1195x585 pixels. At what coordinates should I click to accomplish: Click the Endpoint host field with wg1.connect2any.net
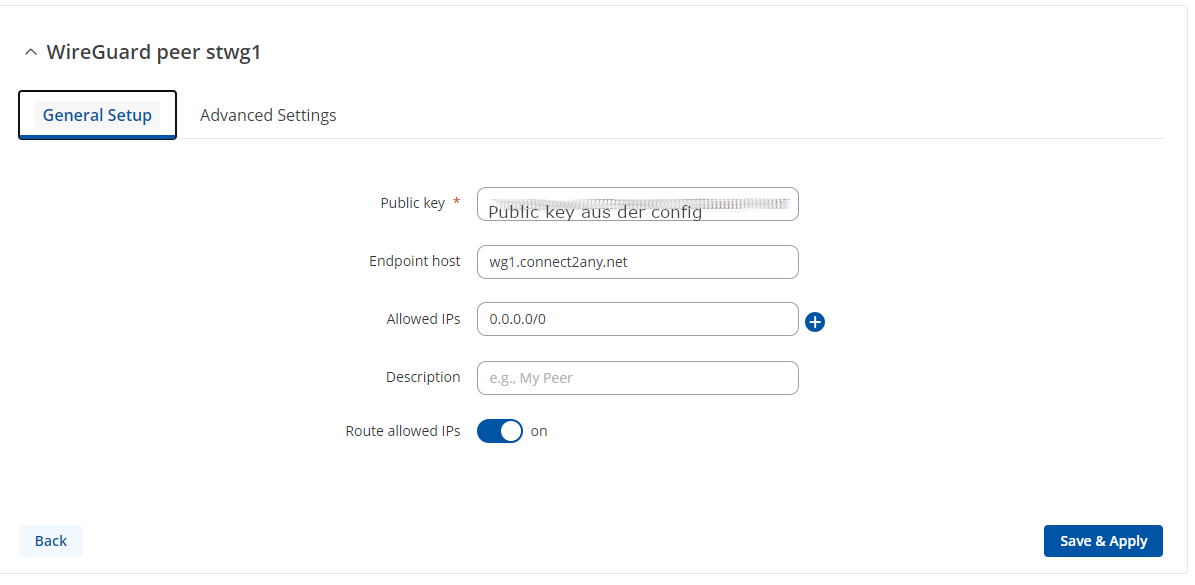637,262
